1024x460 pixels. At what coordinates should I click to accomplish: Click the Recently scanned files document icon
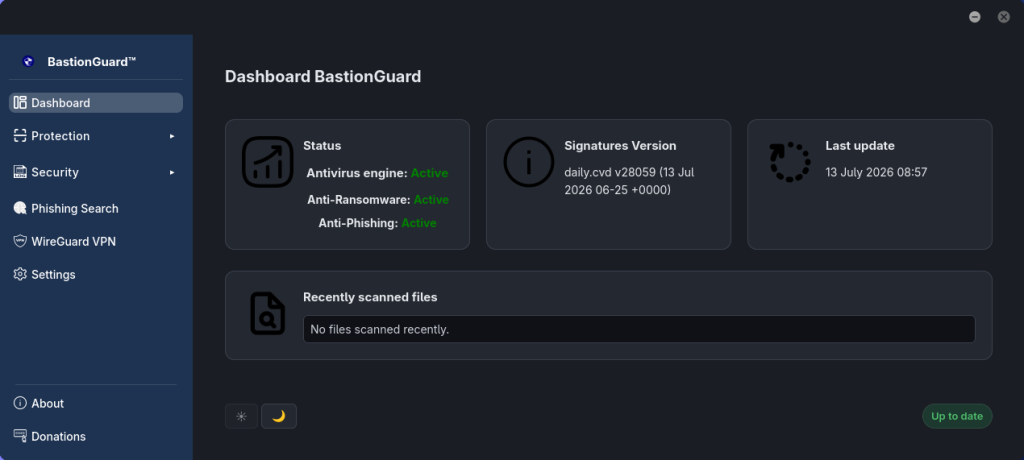tap(268, 314)
